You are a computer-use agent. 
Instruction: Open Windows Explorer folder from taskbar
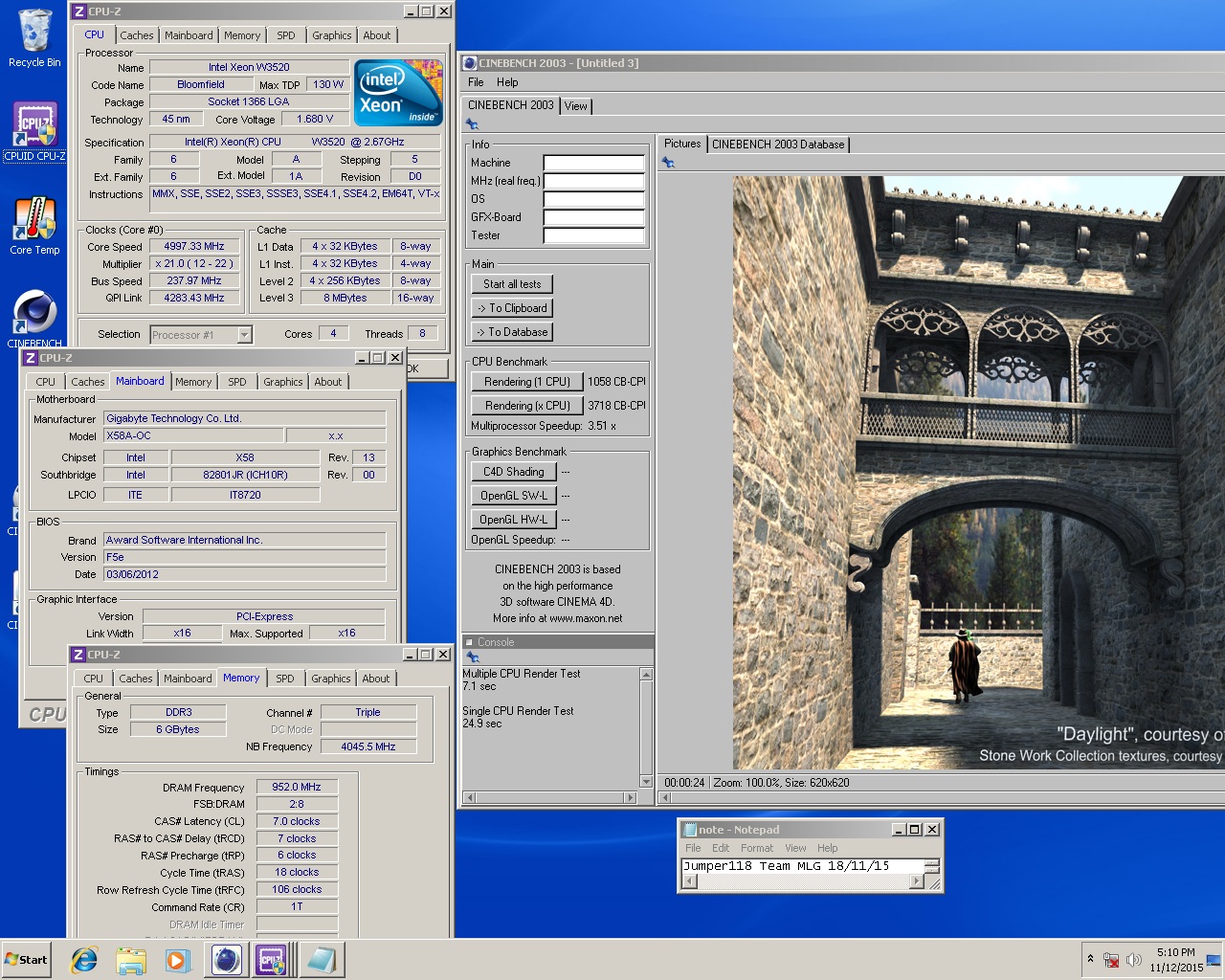point(131,960)
